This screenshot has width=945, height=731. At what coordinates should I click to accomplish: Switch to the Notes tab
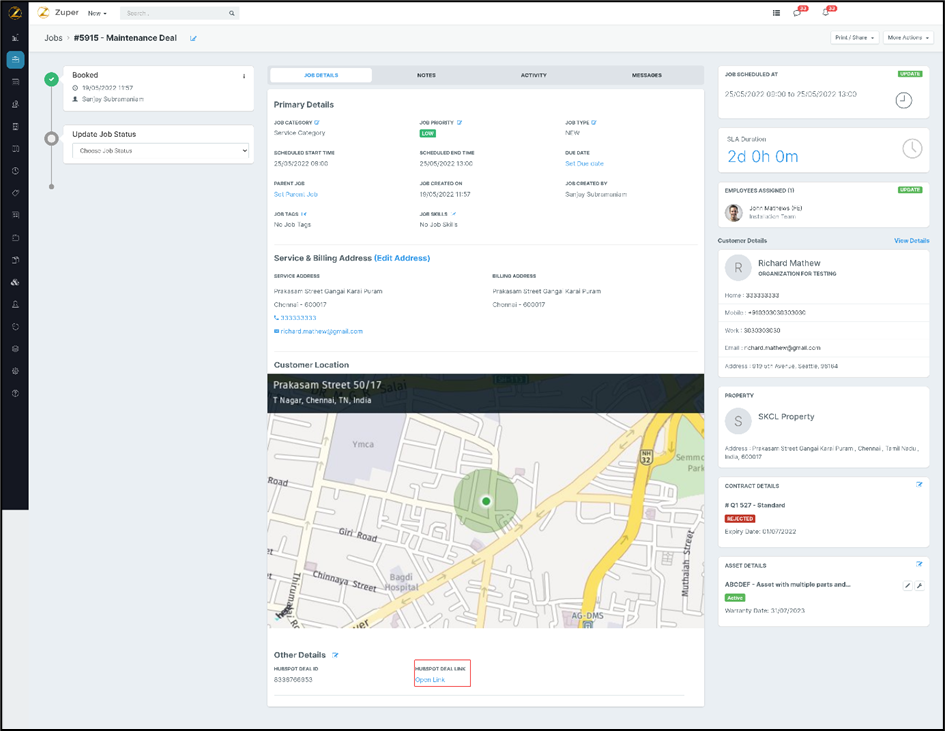pos(426,75)
